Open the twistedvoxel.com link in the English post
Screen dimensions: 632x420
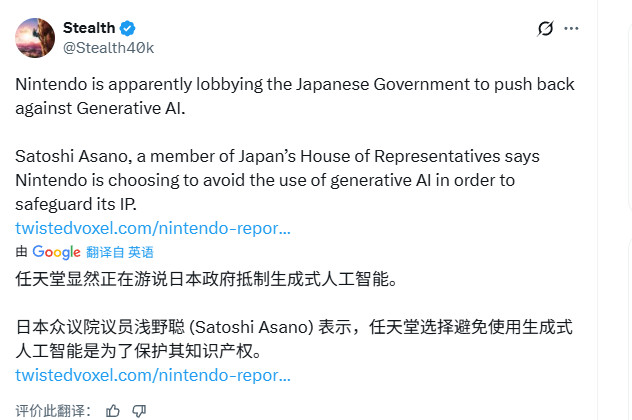[153, 228]
